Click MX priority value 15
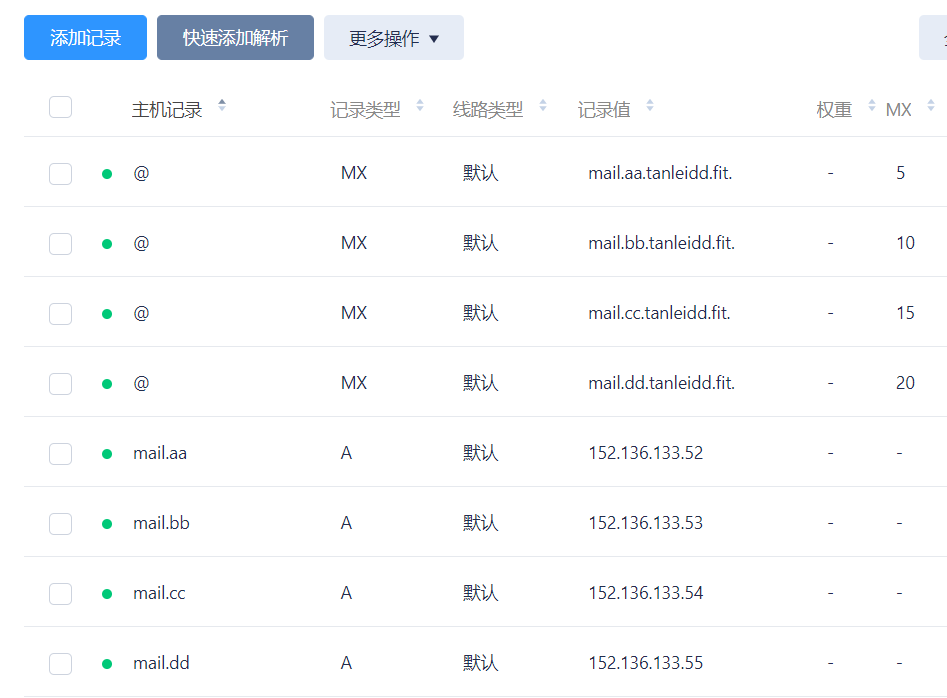Viewport: 947px width, 698px height. coord(905,313)
